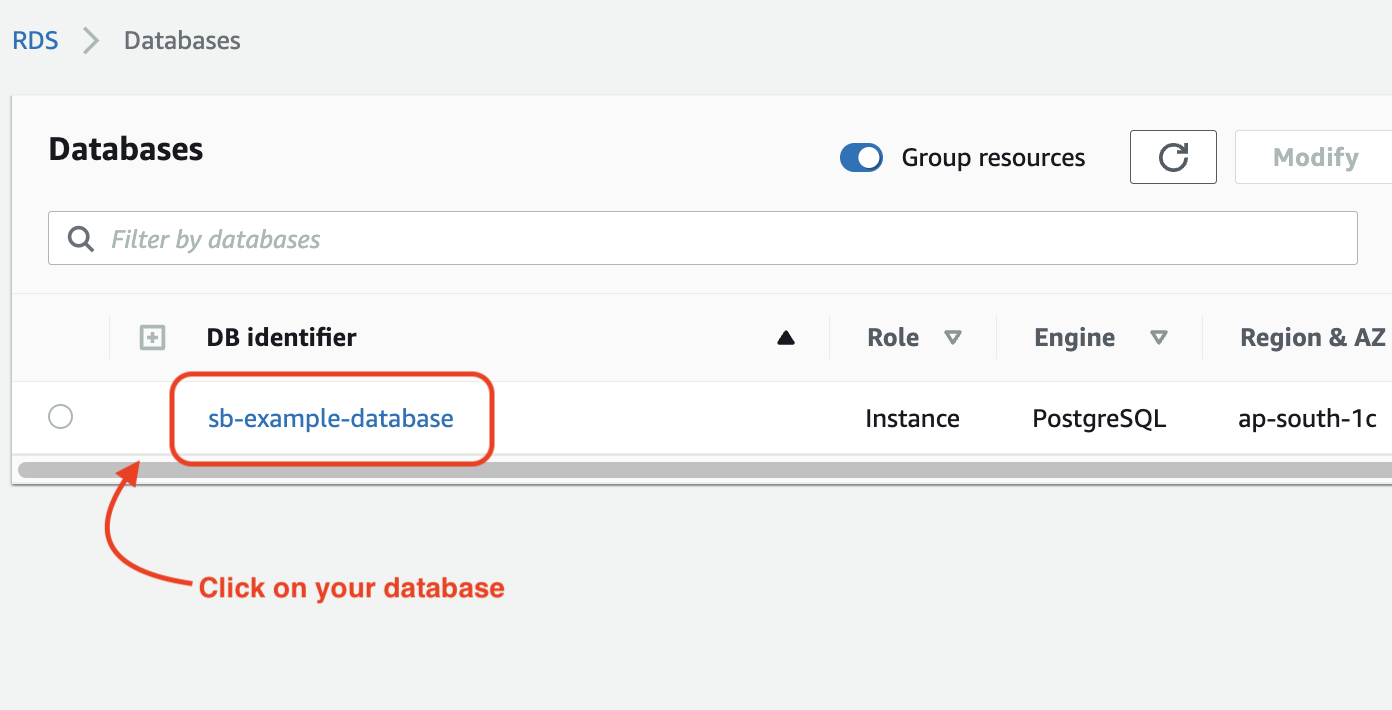Click the PostgreSQL engine cell
The height and width of the screenshot is (710, 1392).
(x=1099, y=418)
